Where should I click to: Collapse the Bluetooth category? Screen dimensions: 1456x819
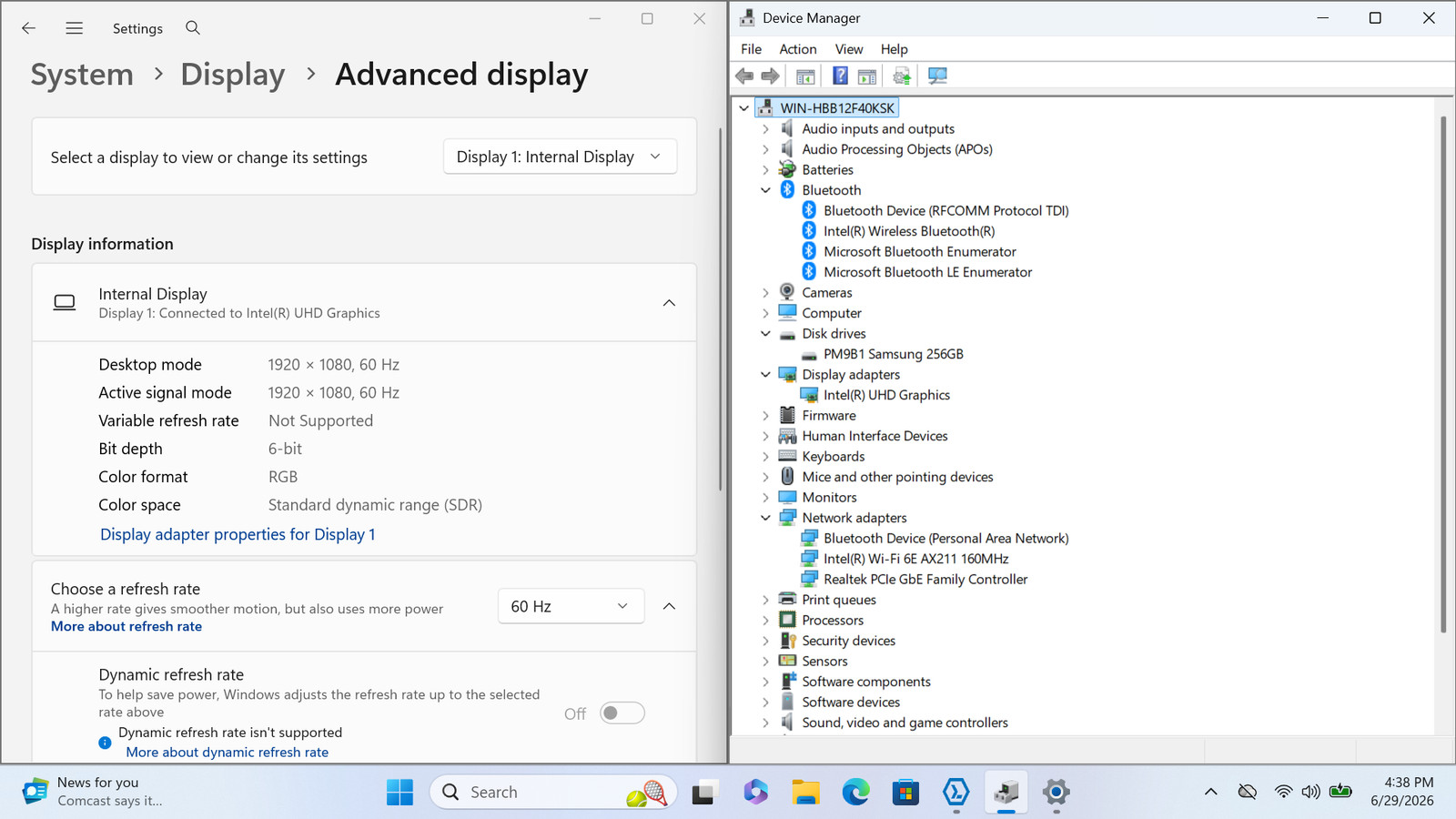pos(765,190)
